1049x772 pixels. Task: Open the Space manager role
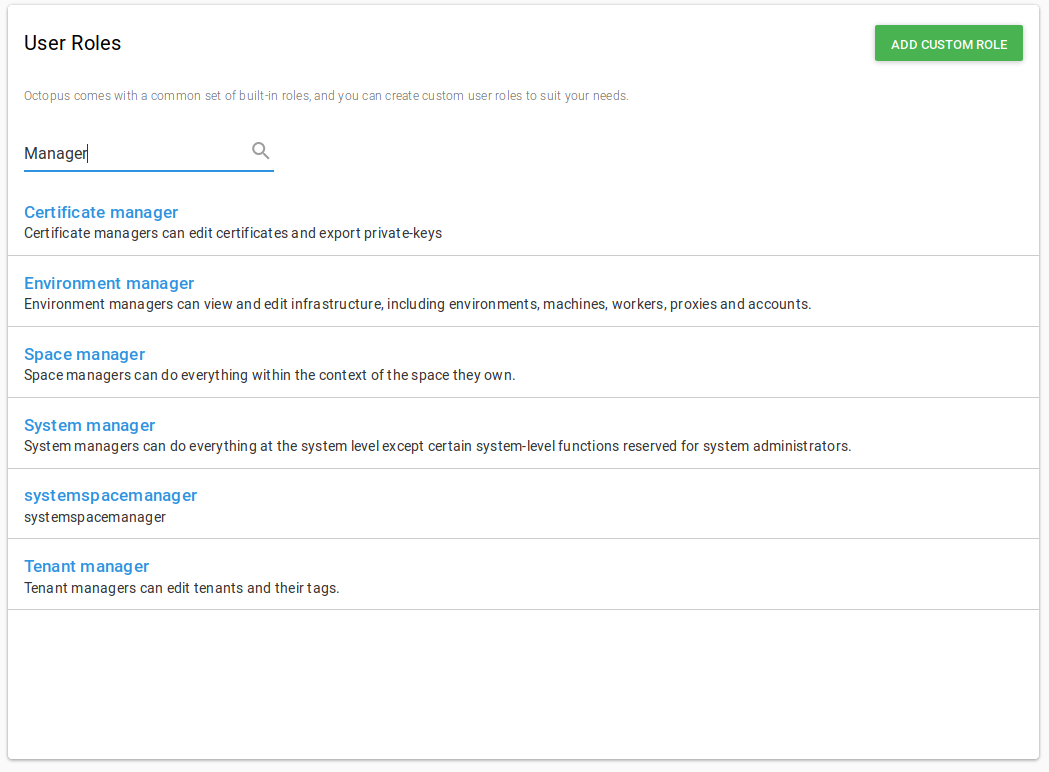click(x=84, y=354)
